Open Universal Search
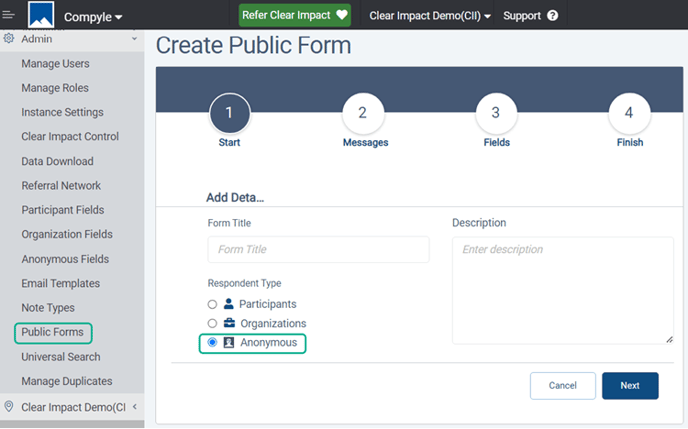The height and width of the screenshot is (429, 688). click(x=61, y=357)
